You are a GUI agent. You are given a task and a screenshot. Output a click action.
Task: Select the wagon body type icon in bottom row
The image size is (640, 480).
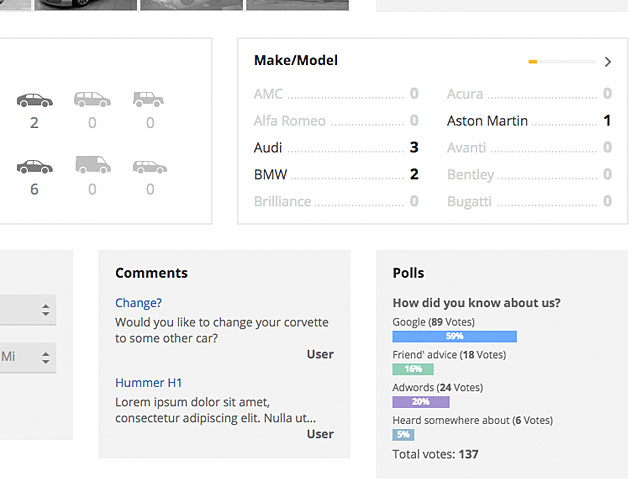pos(150,167)
